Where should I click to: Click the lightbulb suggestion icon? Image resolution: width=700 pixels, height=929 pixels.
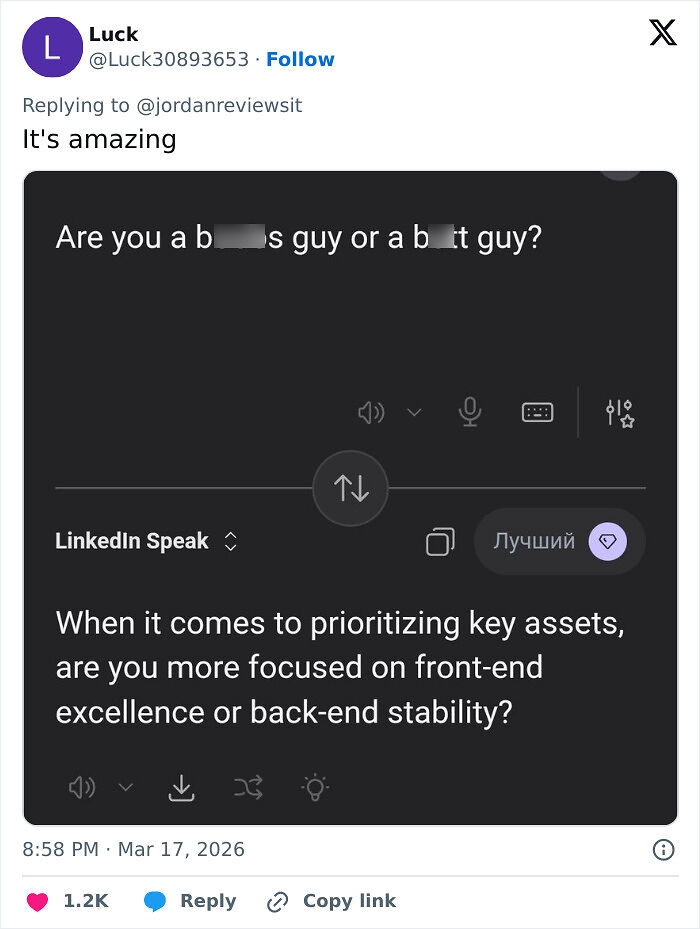[315, 787]
